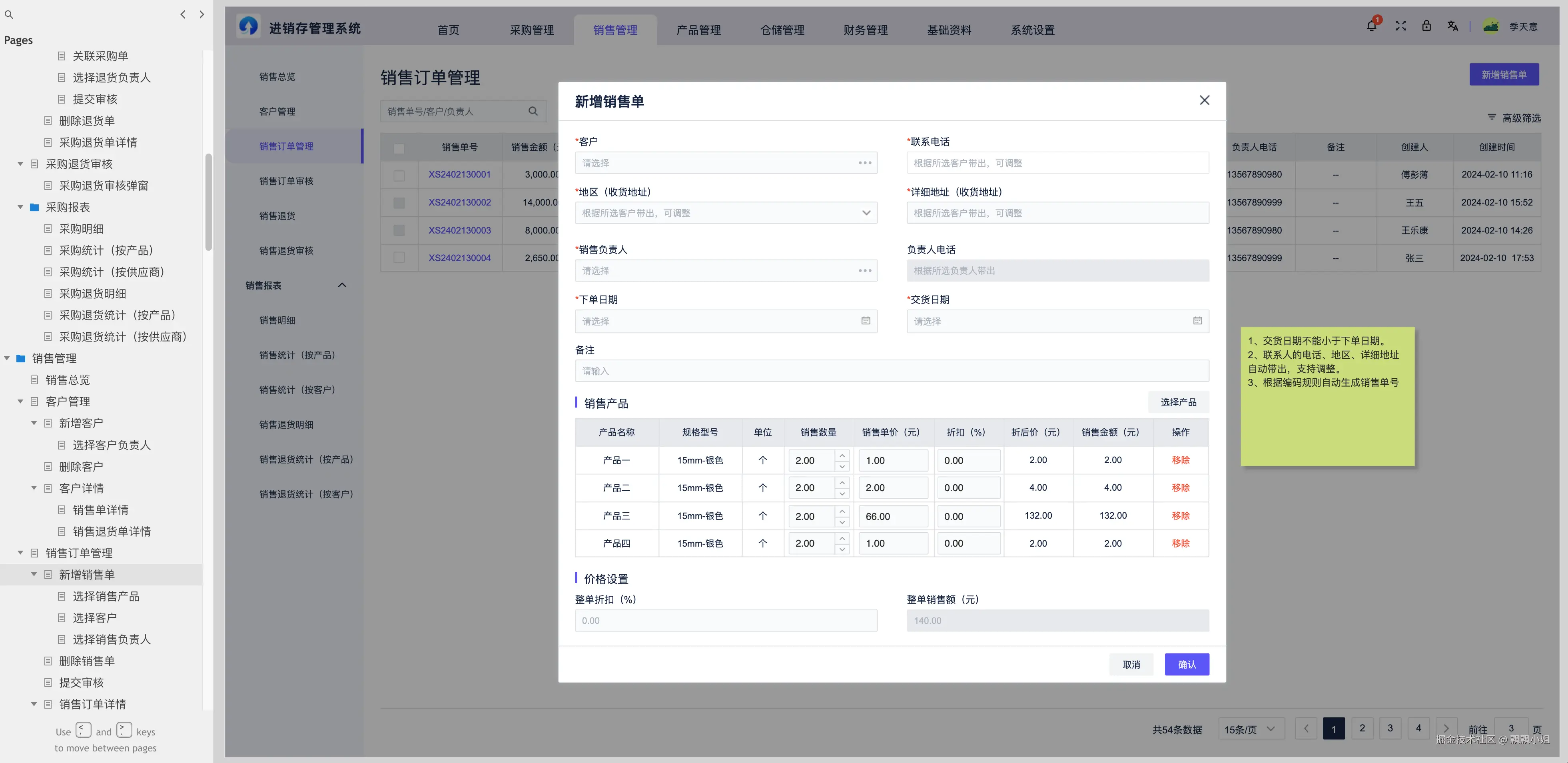Switch language using the translate icon
Screen dimensions: 1568x763
click(x=1453, y=26)
